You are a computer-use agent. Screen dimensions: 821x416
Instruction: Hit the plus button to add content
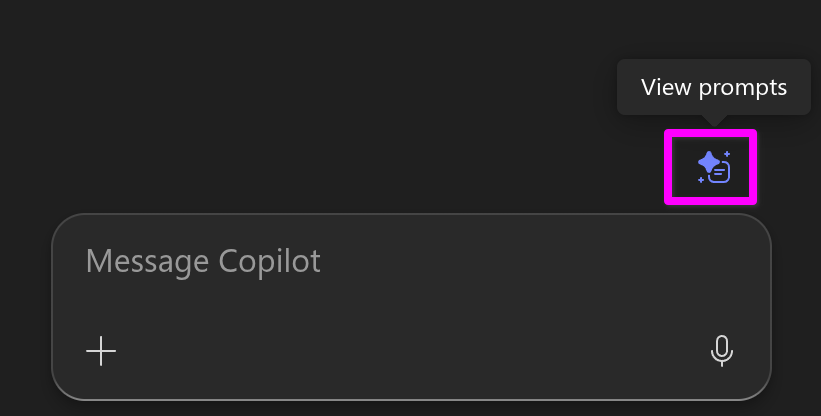101,351
